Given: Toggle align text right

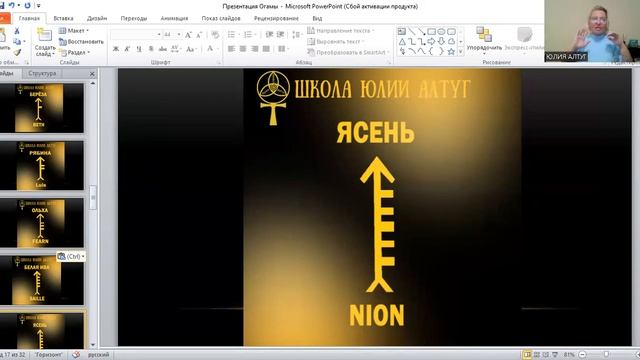Looking at the screenshot, I should (x=255, y=49).
